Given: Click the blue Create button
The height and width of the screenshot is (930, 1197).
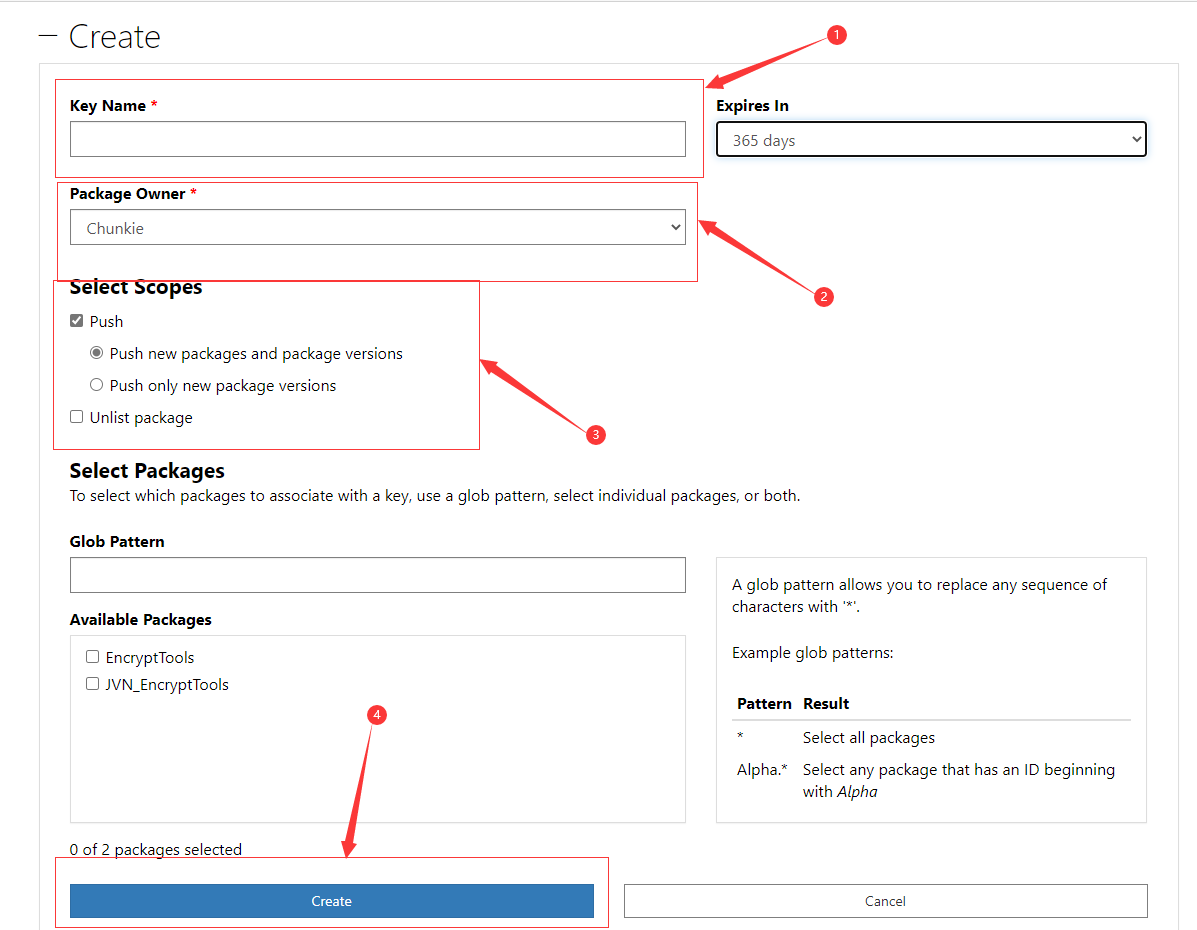Looking at the screenshot, I should pyautogui.click(x=331, y=901).
